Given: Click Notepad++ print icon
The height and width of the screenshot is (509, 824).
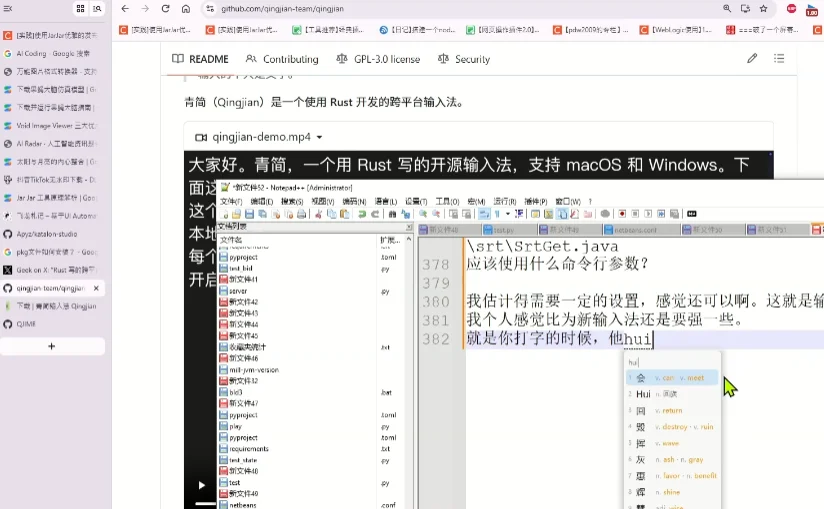Looking at the screenshot, I should (301, 214).
